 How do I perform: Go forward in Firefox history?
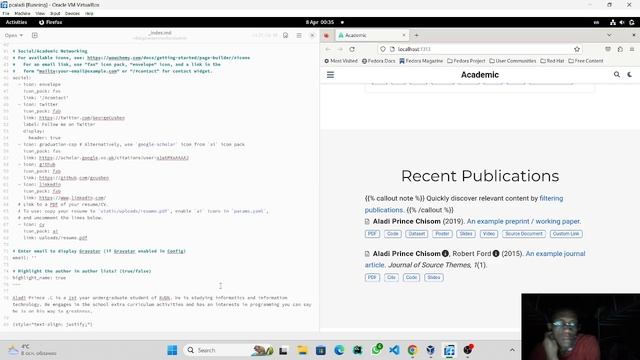(x=340, y=49)
